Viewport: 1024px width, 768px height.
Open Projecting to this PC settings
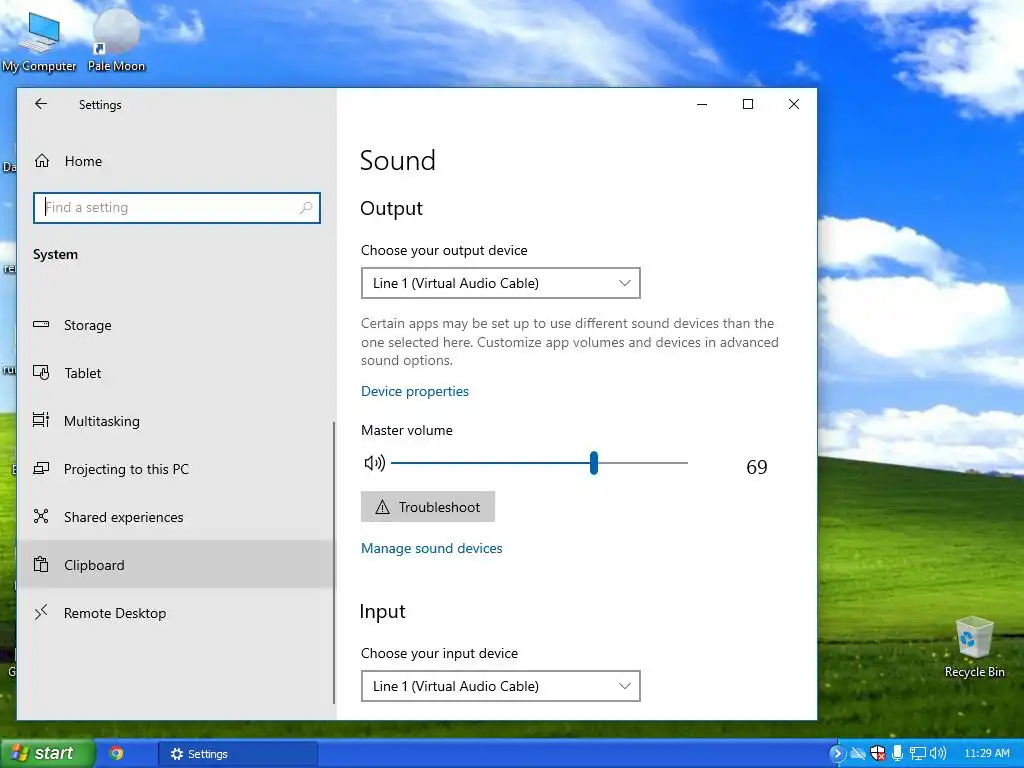pos(176,469)
